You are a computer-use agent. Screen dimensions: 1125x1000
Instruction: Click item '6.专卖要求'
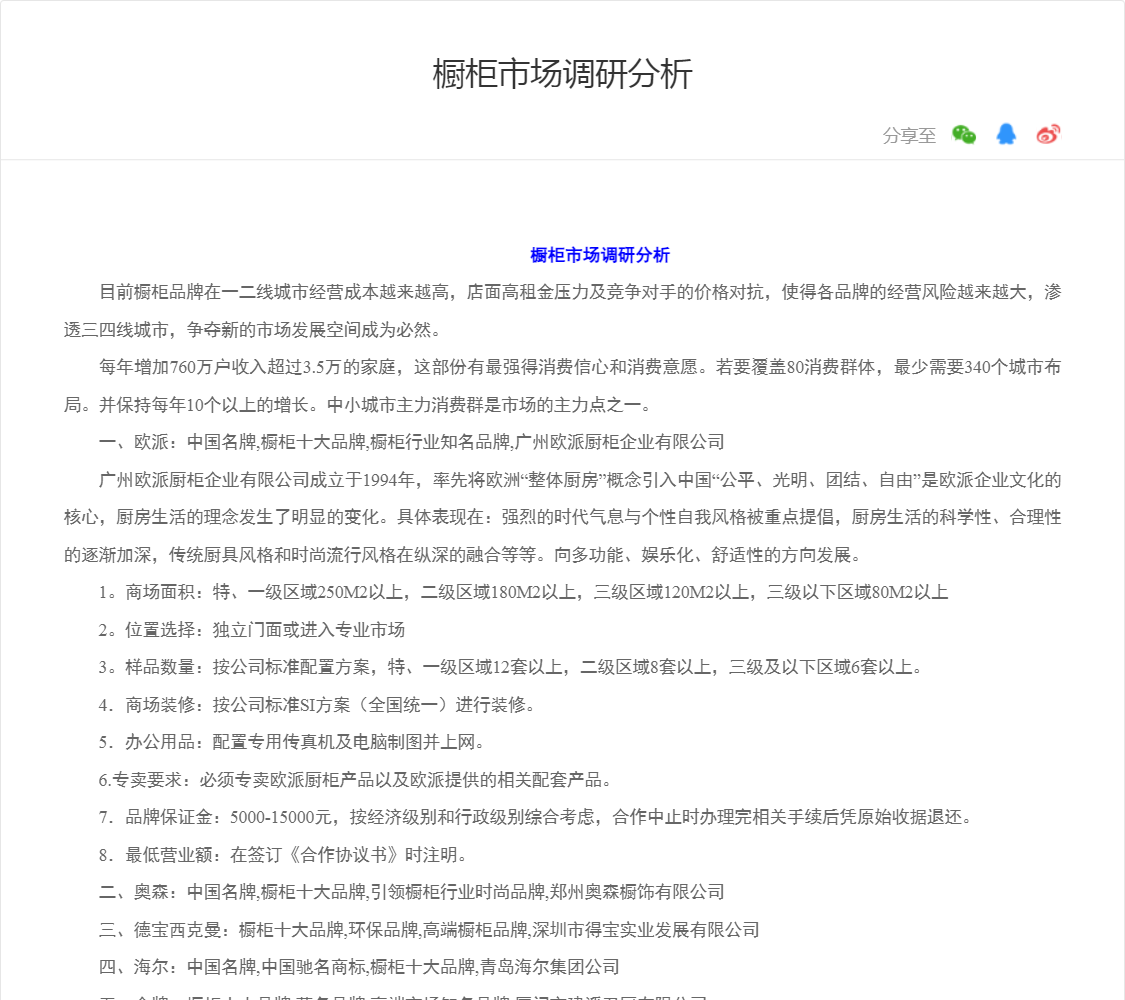pos(354,780)
